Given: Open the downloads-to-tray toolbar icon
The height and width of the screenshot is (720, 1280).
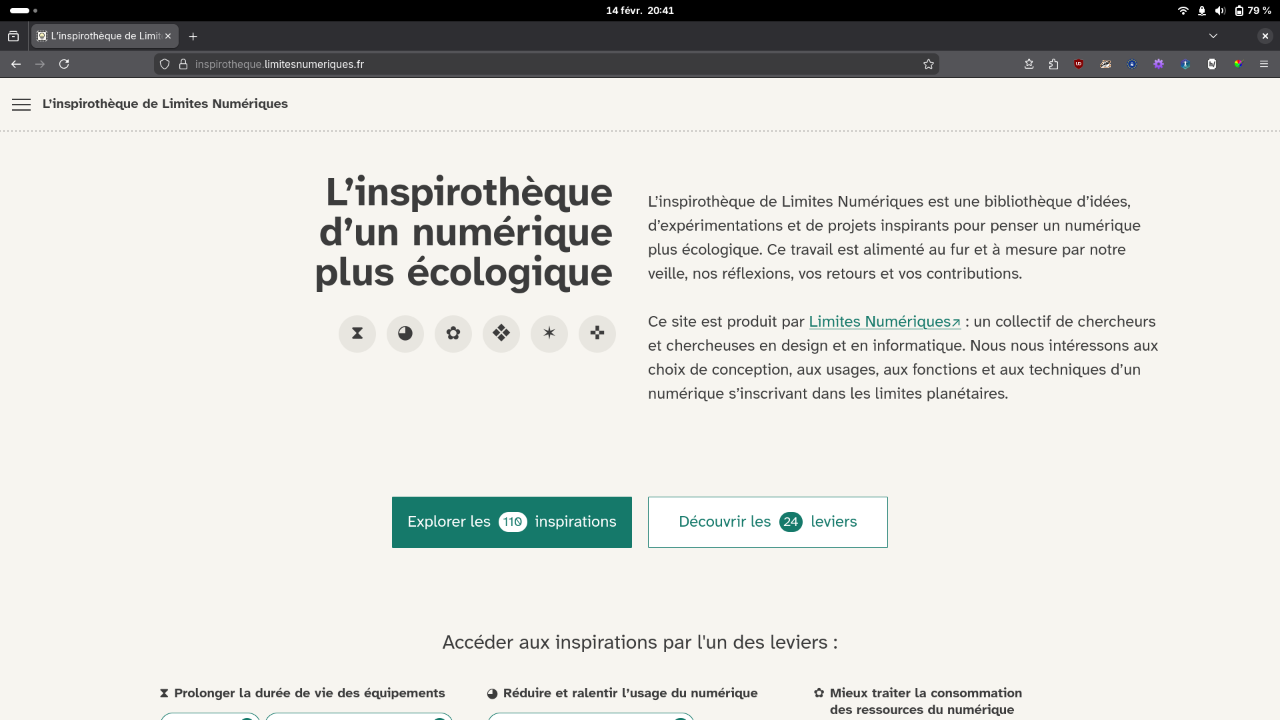Looking at the screenshot, I should tap(1029, 64).
